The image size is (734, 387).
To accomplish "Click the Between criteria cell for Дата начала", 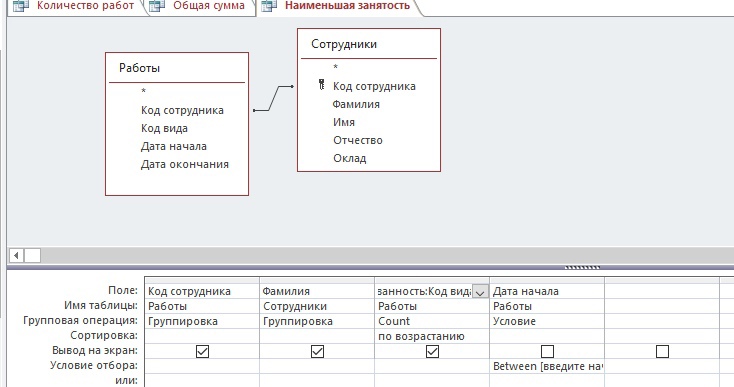I will click(547, 366).
